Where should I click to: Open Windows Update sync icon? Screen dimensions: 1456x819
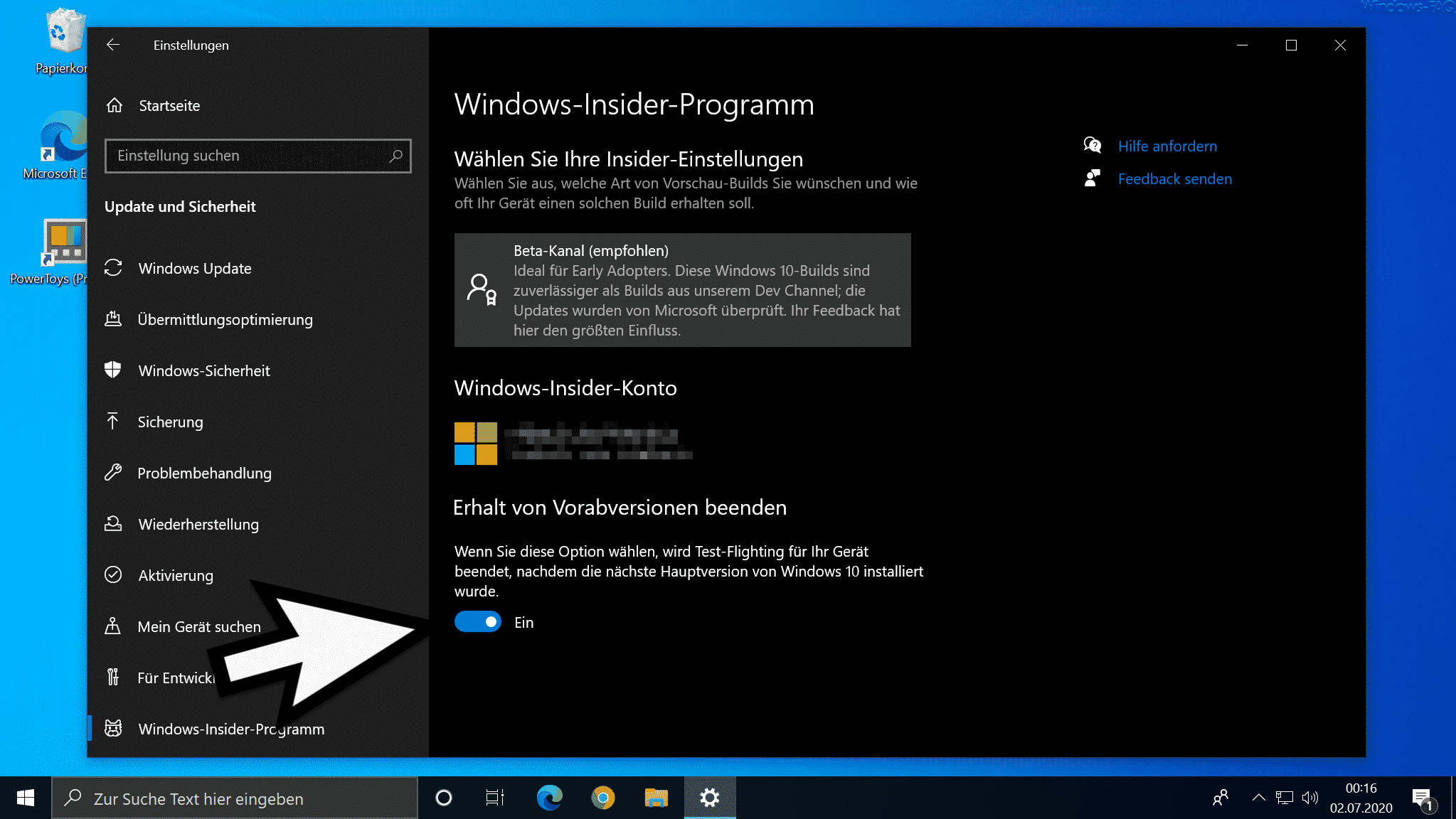click(113, 267)
